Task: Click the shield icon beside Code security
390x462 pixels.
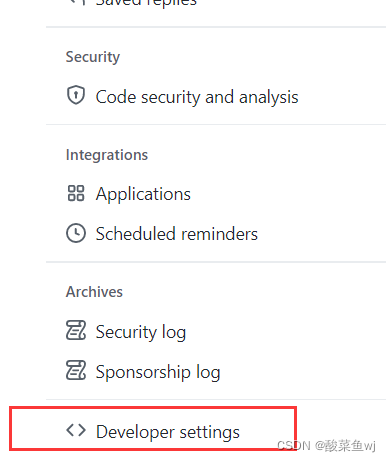Action: (76, 95)
